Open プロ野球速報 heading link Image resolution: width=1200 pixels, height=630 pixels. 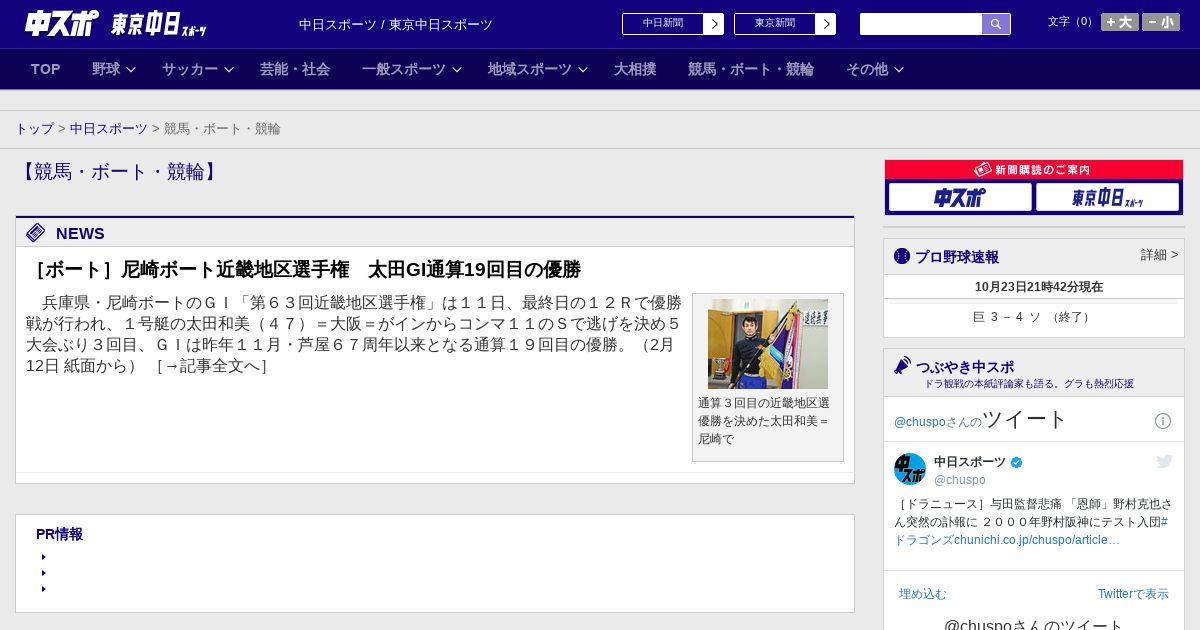tap(957, 257)
